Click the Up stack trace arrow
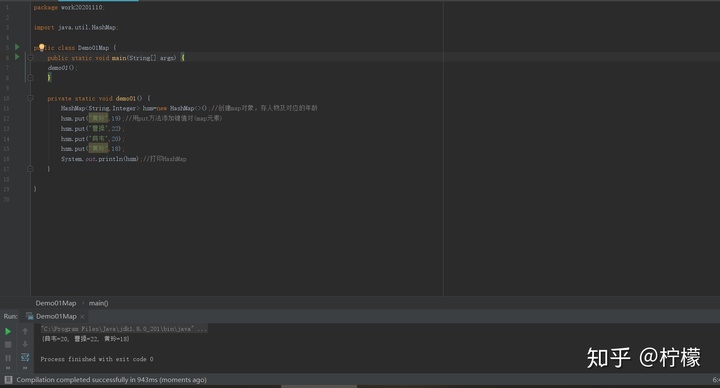Image resolution: width=720 pixels, height=388 pixels. click(25, 331)
